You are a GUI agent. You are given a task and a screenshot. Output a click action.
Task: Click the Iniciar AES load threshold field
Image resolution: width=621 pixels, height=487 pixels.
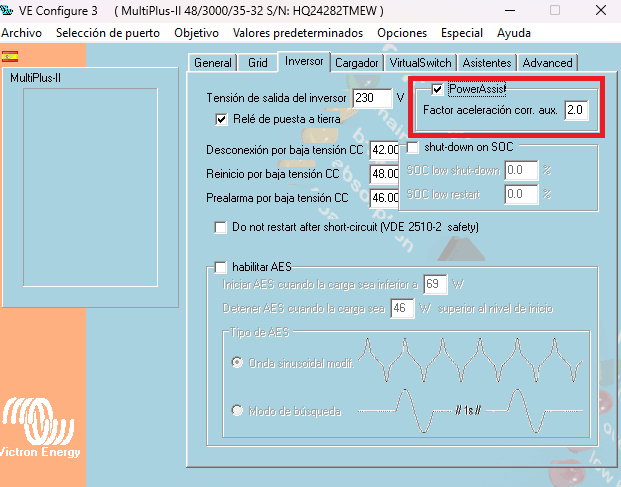pyautogui.click(x=435, y=284)
